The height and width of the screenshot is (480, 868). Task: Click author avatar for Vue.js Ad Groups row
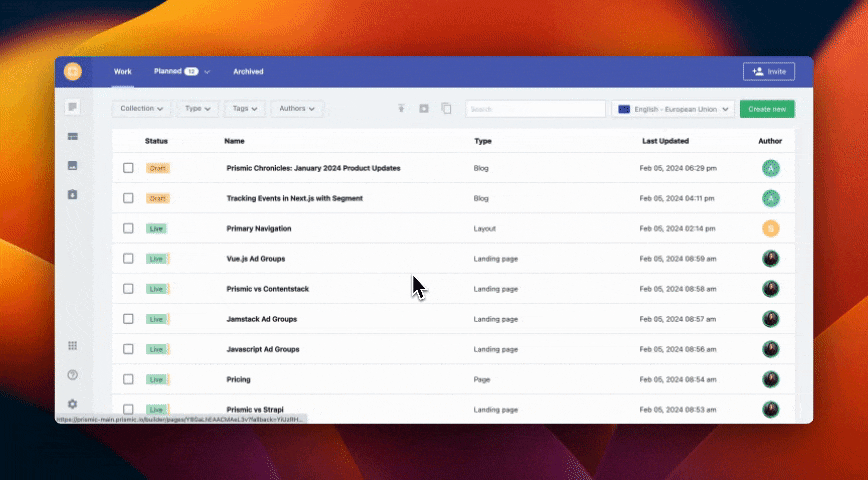click(x=771, y=259)
